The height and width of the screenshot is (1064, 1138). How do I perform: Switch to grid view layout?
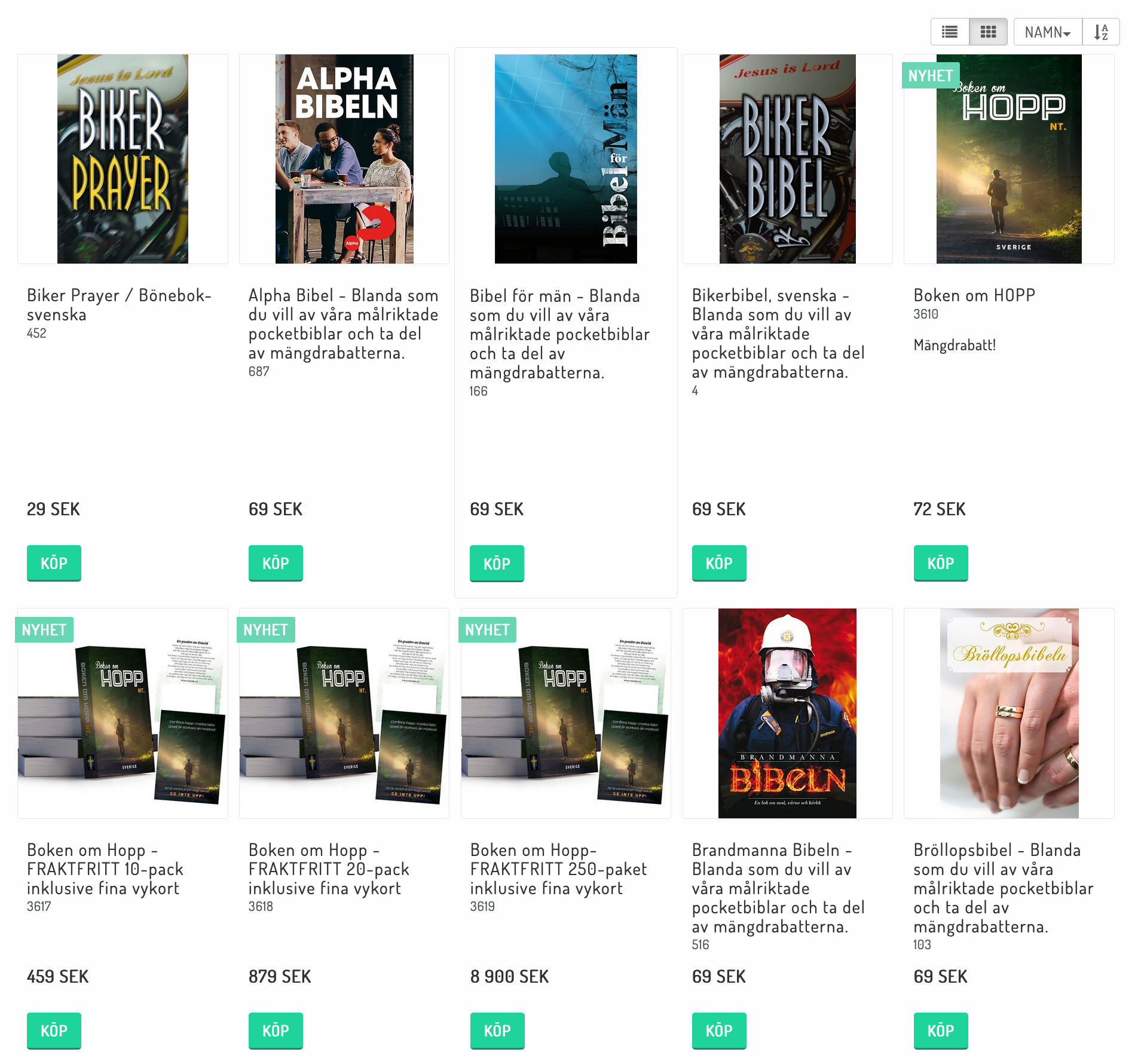click(x=988, y=32)
